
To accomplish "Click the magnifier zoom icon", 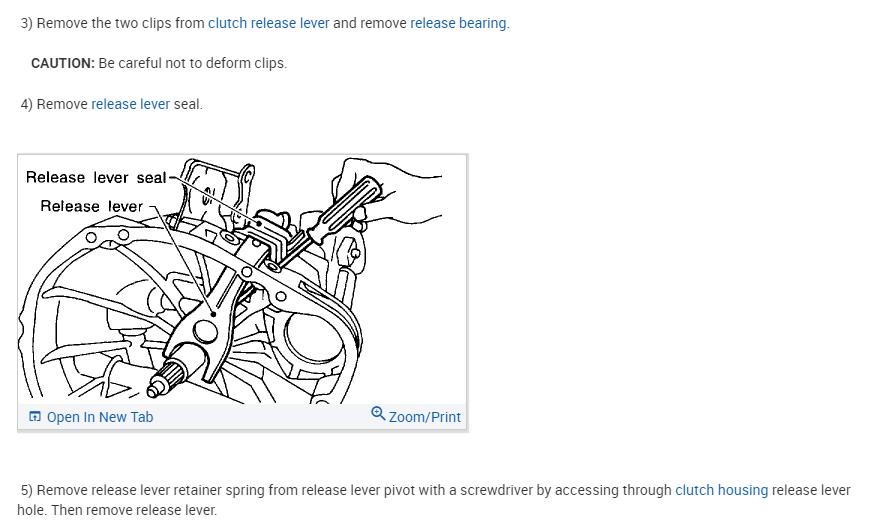I will point(378,414).
